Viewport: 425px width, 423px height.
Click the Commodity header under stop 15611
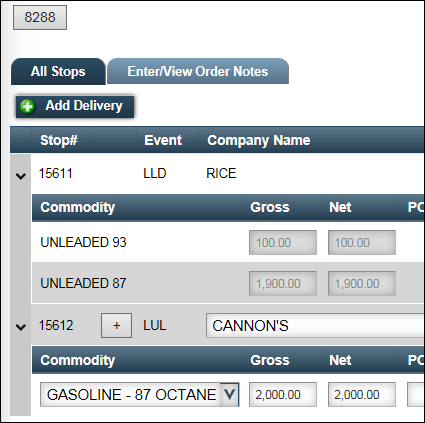click(x=78, y=207)
